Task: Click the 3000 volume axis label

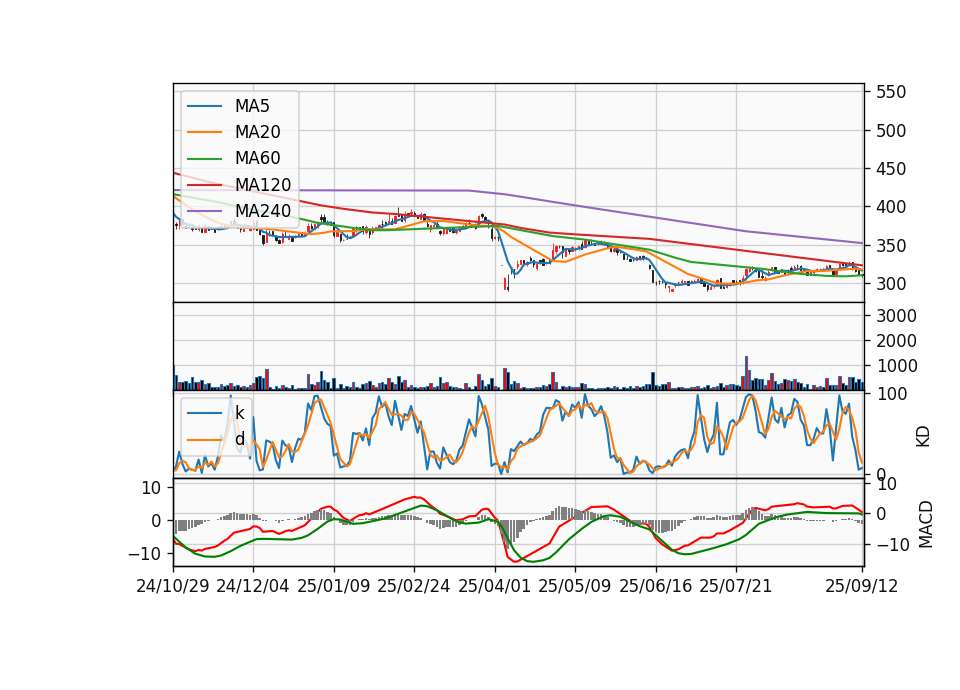Action: pos(896,316)
